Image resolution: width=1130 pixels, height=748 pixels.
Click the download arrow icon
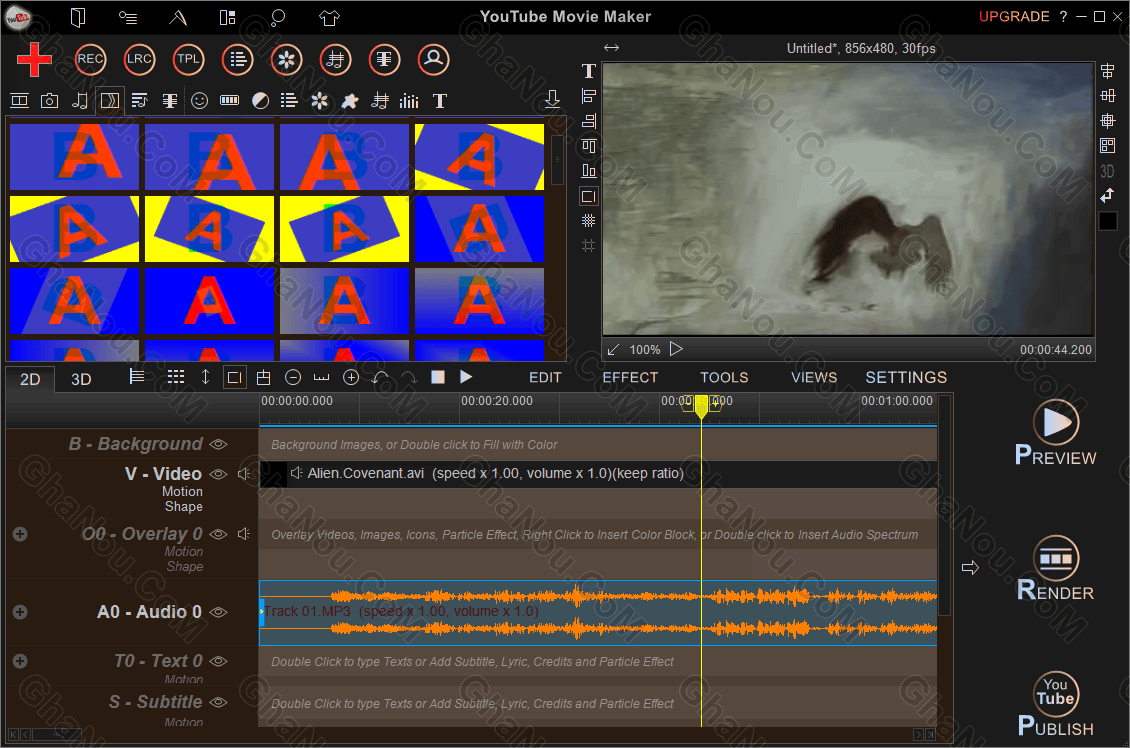tap(552, 99)
